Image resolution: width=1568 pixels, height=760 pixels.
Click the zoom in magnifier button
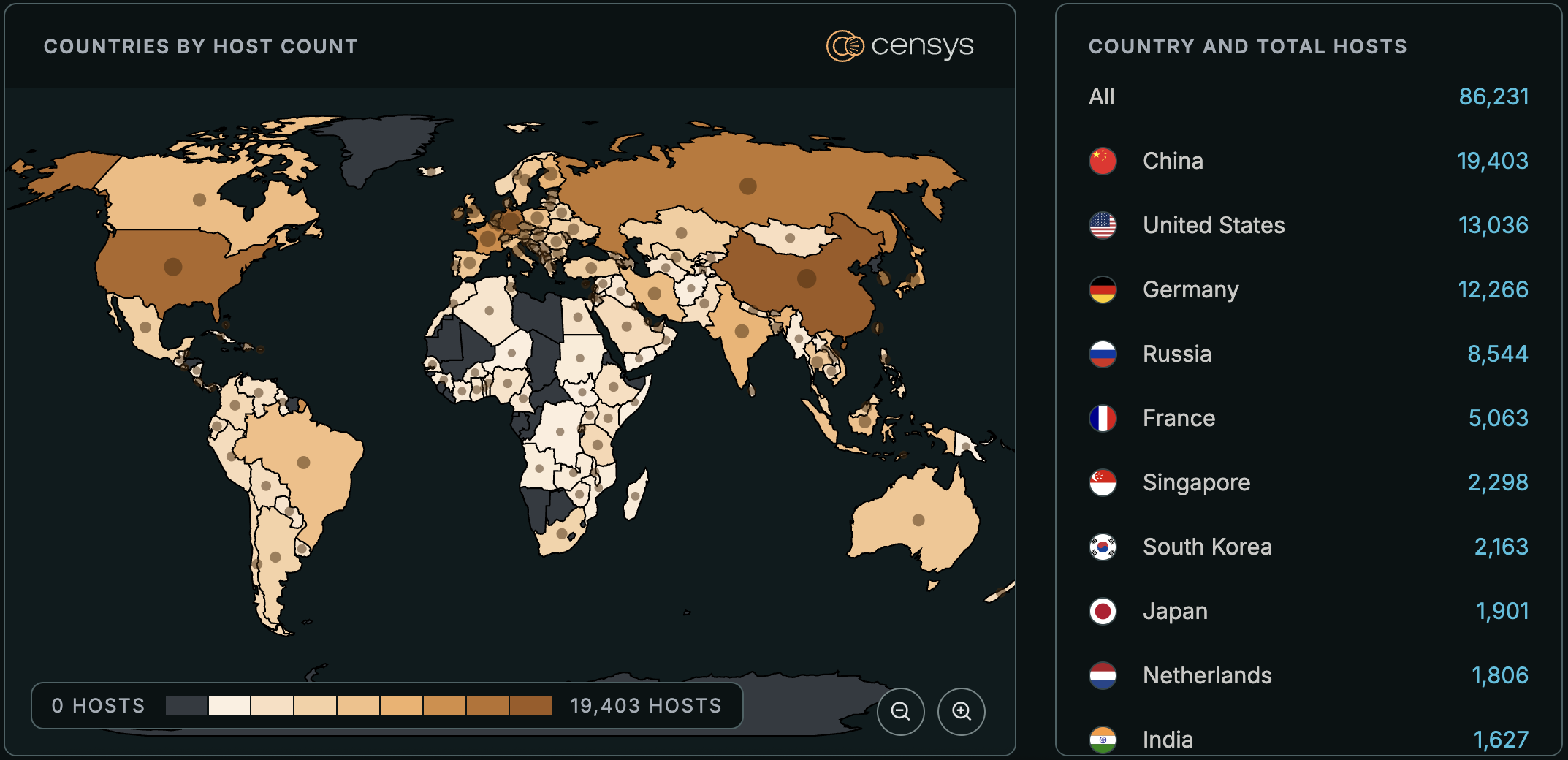(962, 711)
